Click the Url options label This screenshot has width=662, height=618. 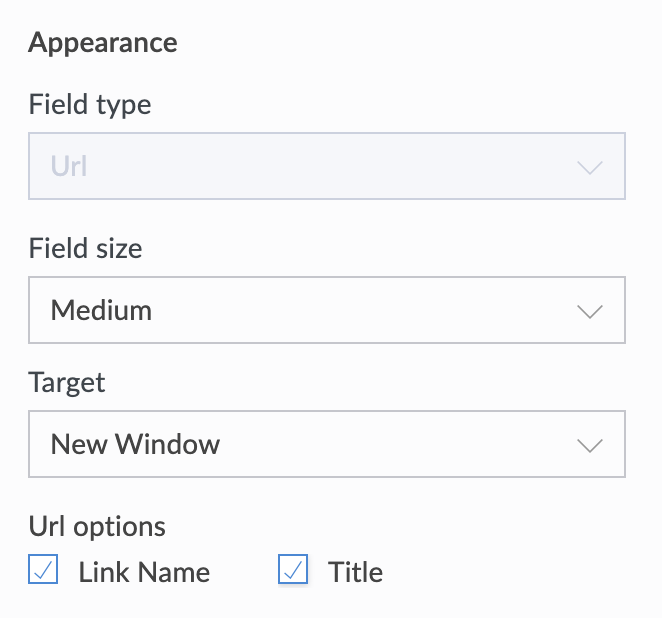coord(97,526)
